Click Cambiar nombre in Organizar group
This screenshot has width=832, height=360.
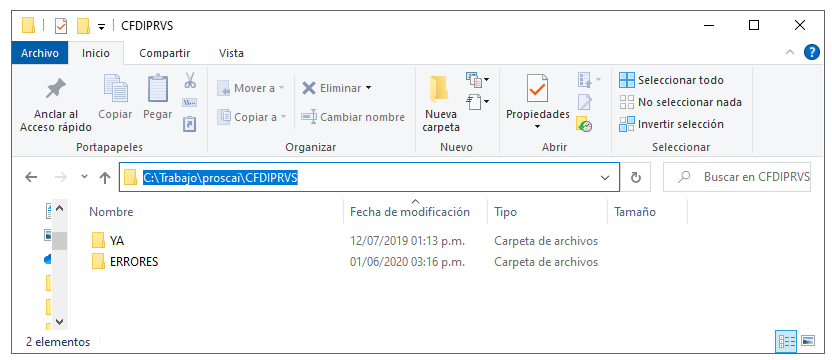coord(353,117)
